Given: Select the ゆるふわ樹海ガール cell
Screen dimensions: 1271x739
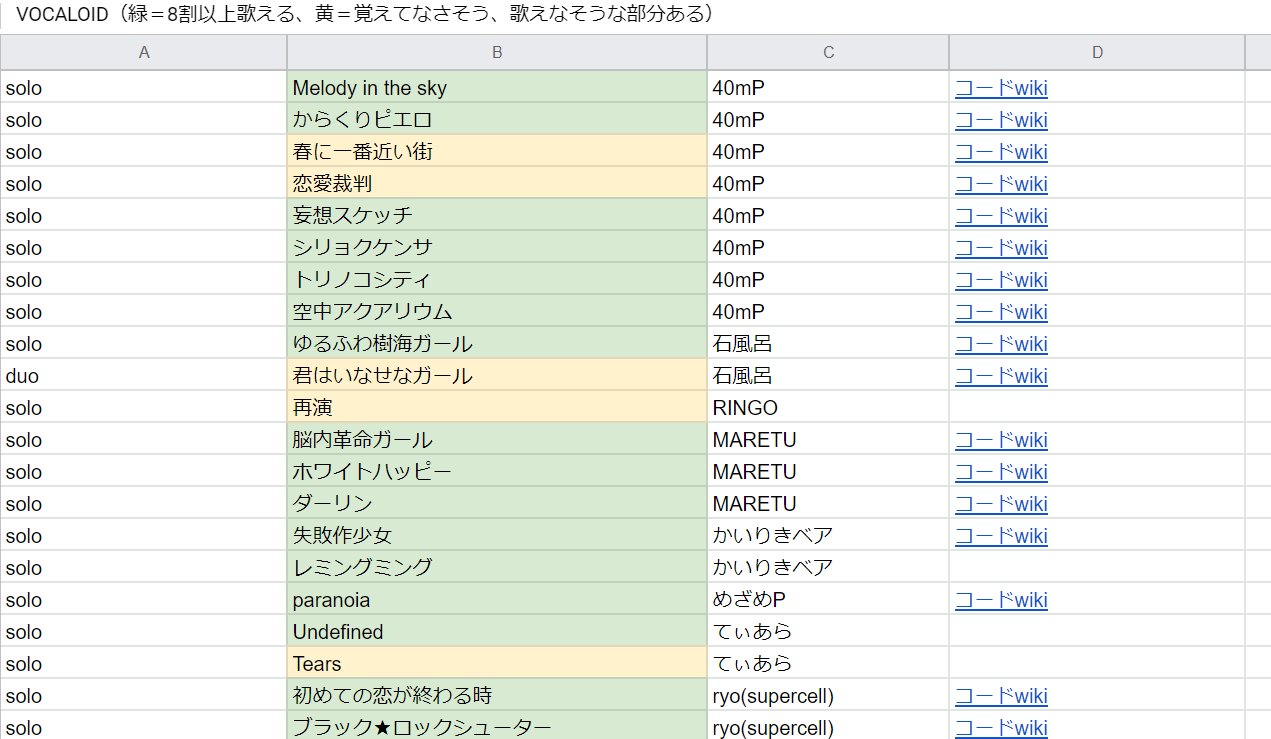Looking at the screenshot, I should tap(497, 343).
